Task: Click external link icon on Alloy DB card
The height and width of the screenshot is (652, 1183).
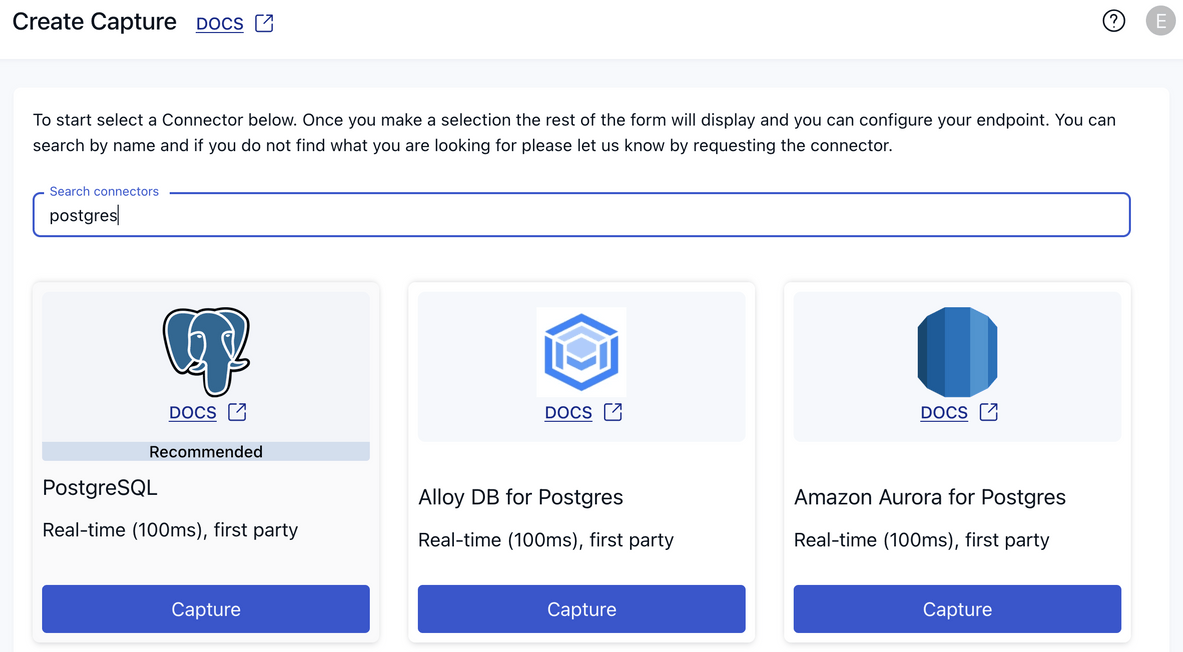Action: 613,412
